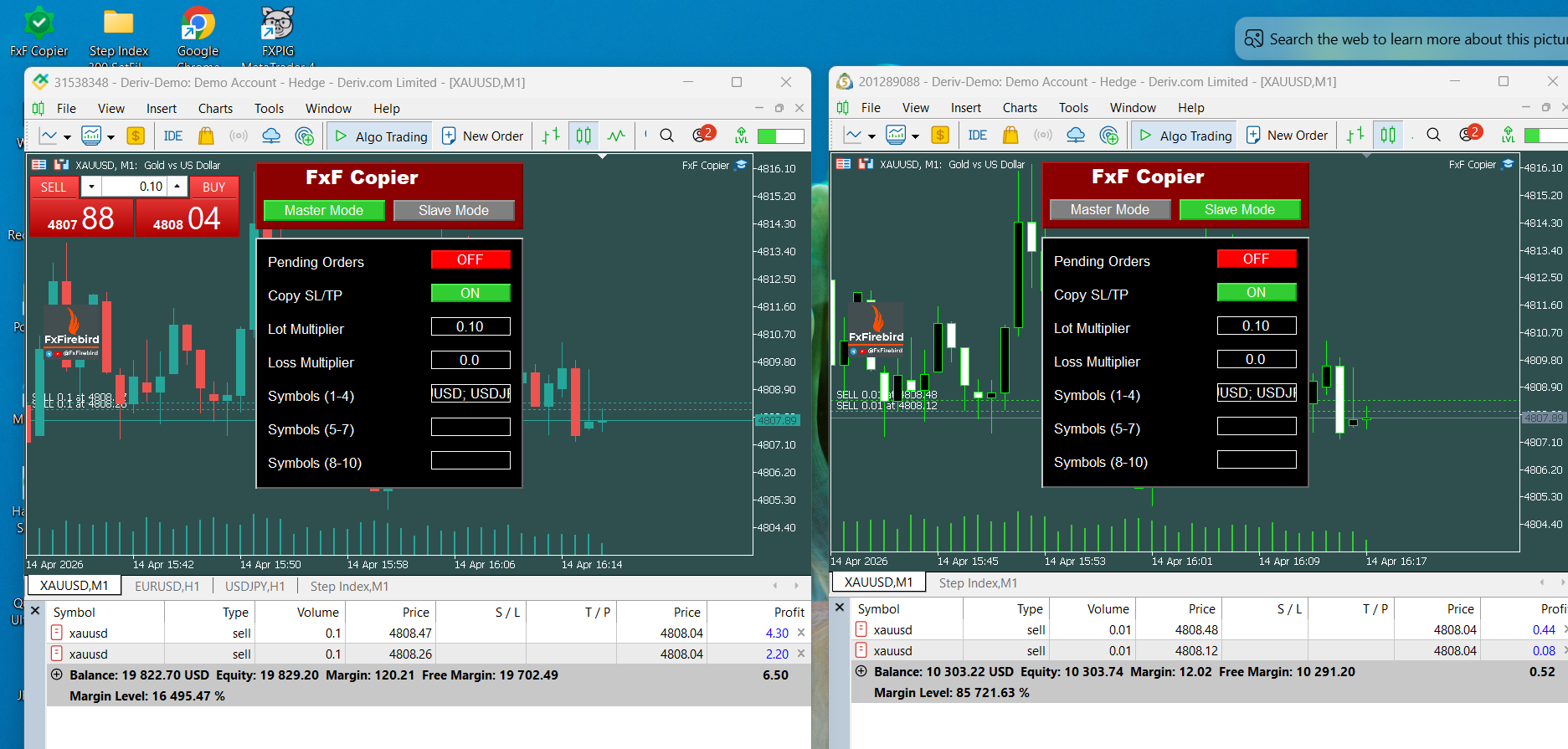The height and width of the screenshot is (749, 1568).
Task: Click the Signals broadcast icon in right terminal
Action: pos(1043,135)
